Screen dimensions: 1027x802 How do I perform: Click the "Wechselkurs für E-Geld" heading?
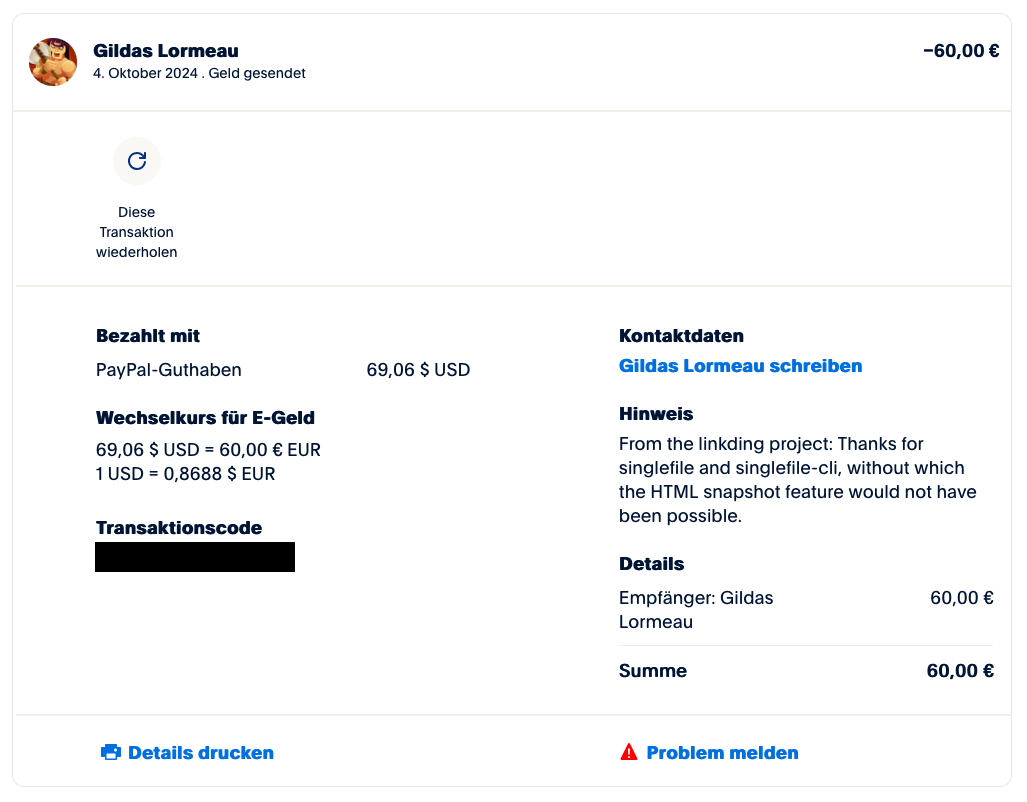click(205, 418)
